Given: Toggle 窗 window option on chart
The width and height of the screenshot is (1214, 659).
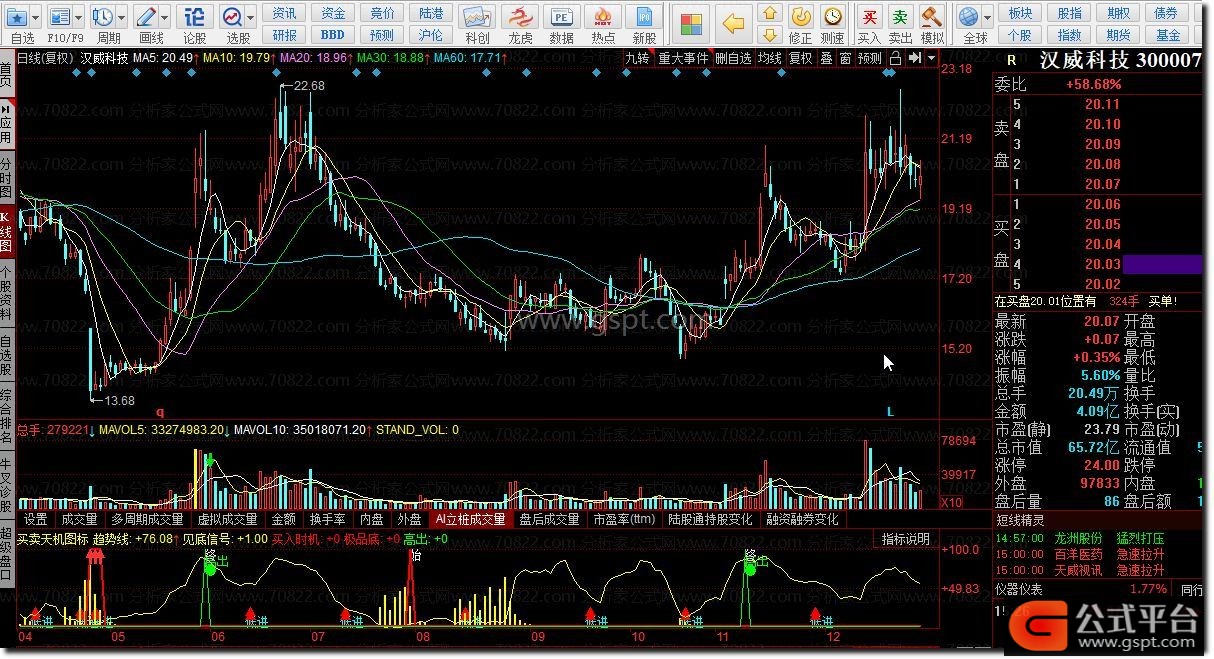Looking at the screenshot, I should [846, 58].
